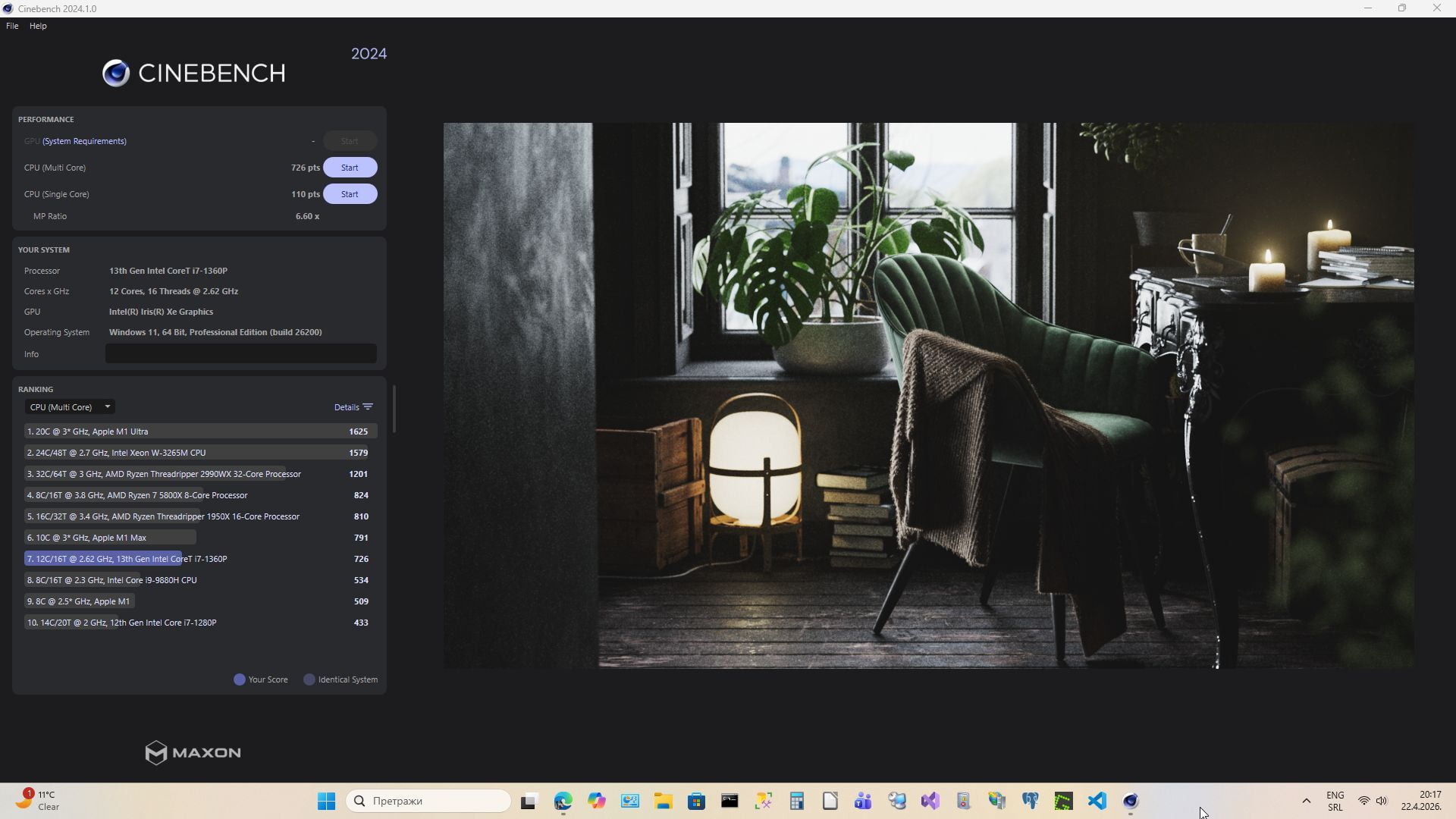Select the highlighted i7-1360P ranking row

click(200, 559)
